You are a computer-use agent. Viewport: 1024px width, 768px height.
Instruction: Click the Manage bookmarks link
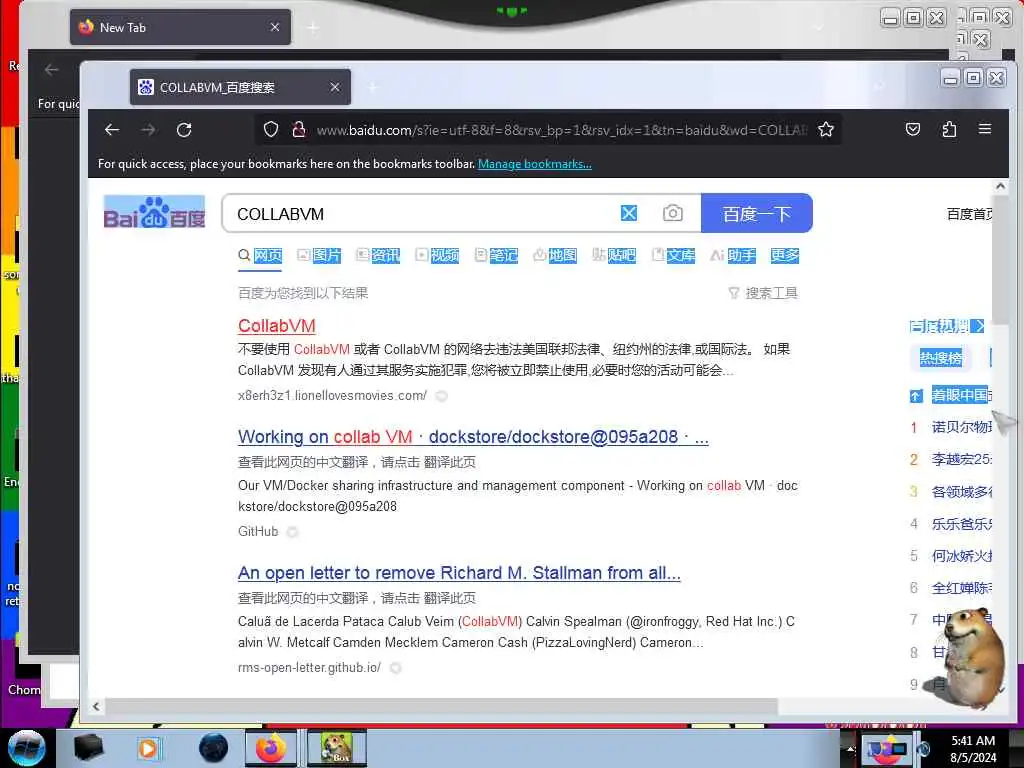[x=534, y=164]
